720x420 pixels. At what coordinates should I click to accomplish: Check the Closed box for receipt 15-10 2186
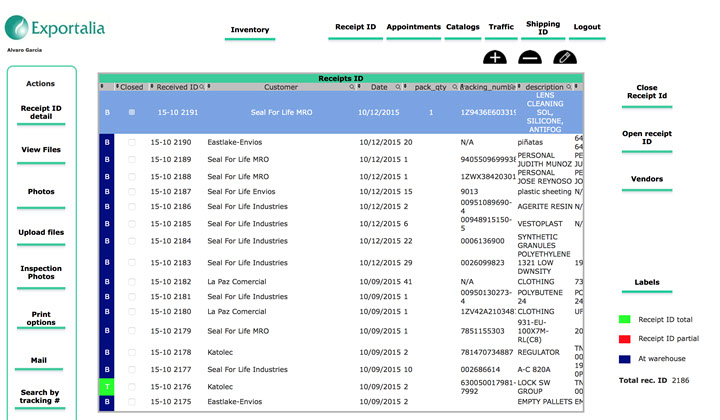point(132,206)
